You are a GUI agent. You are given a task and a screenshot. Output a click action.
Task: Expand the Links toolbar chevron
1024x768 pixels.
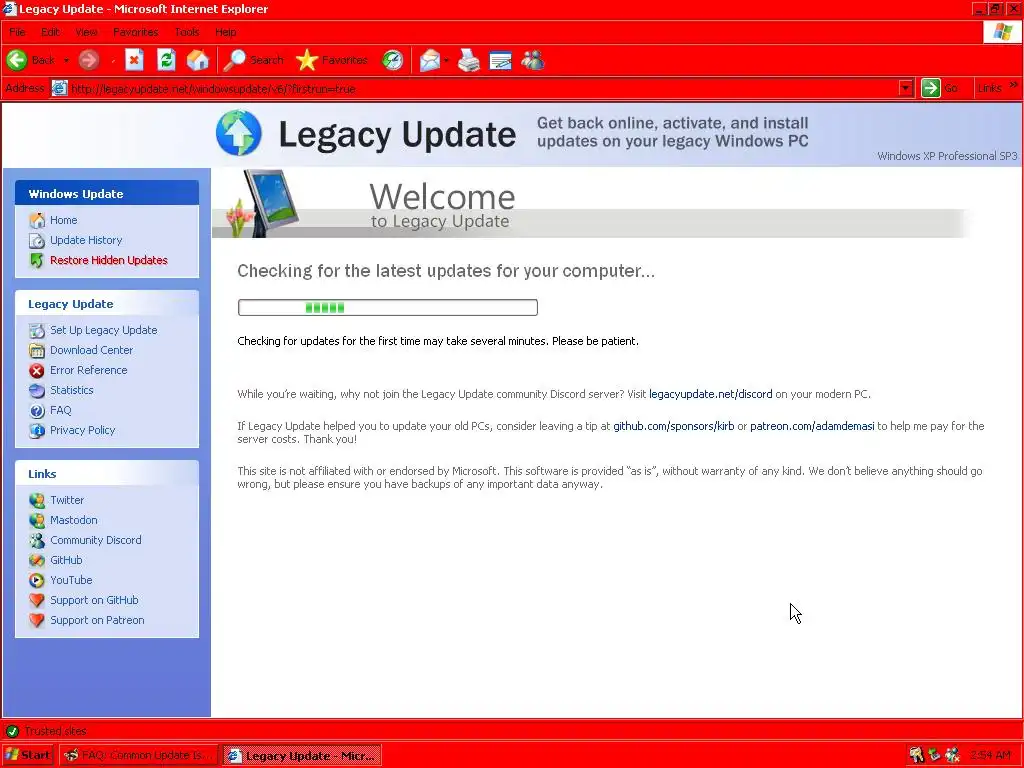(1013, 86)
